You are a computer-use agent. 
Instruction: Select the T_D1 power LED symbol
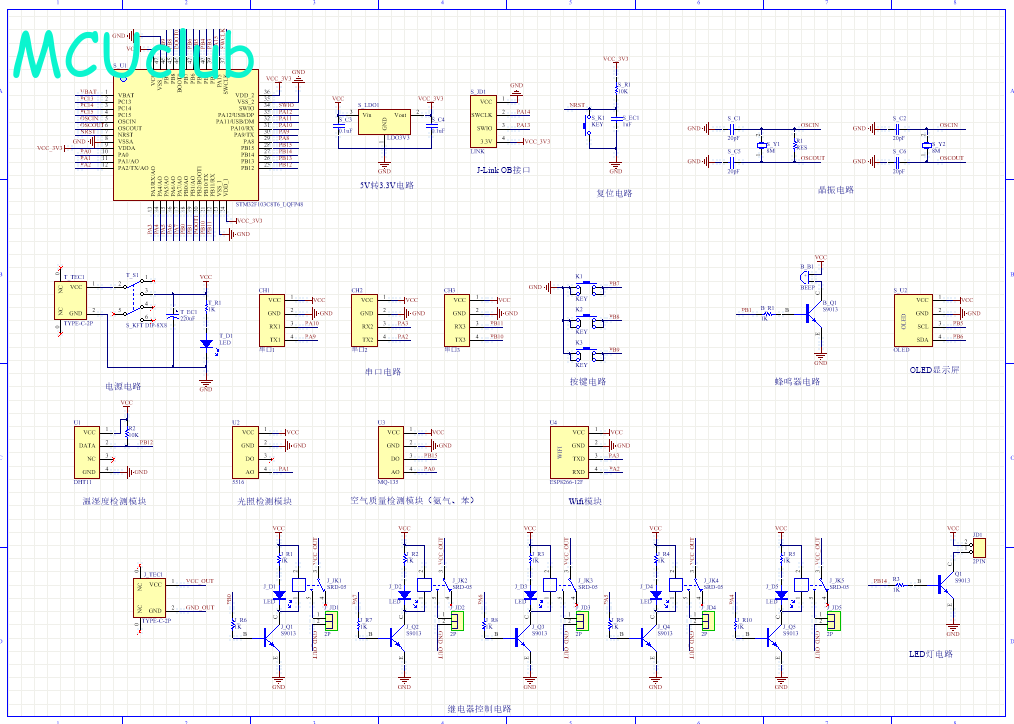tap(207, 344)
